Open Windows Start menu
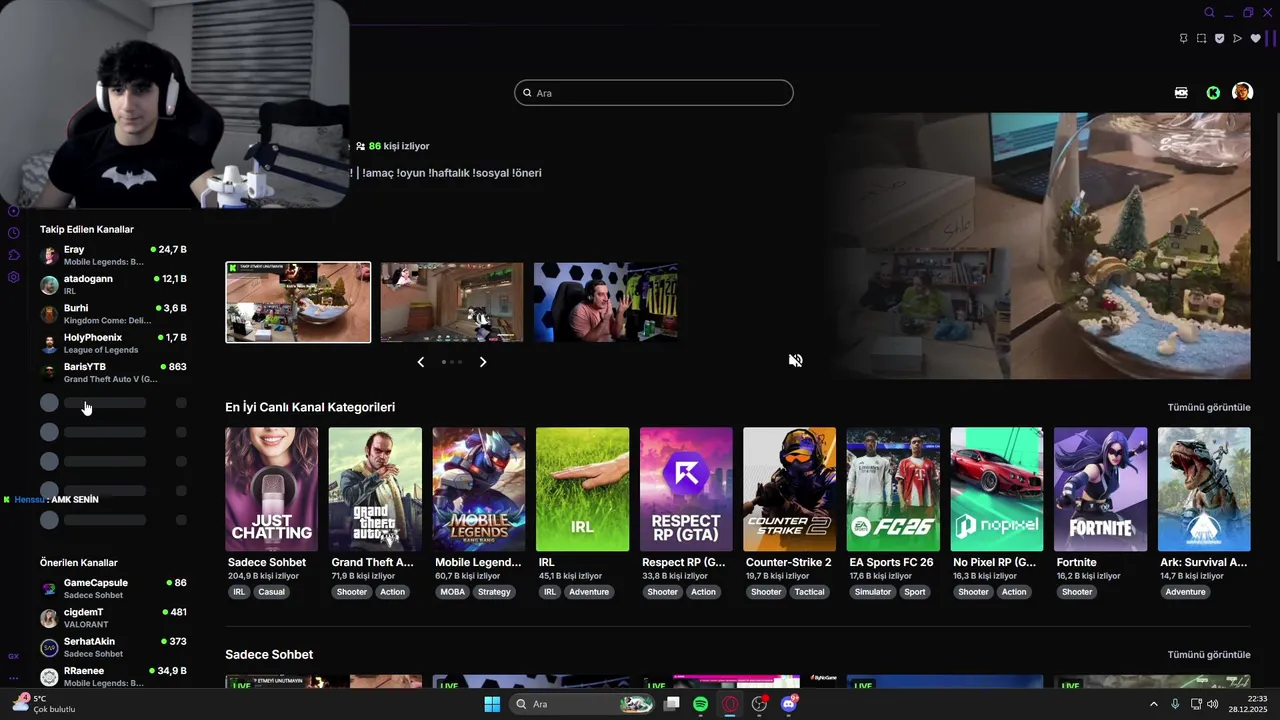 pos(492,704)
